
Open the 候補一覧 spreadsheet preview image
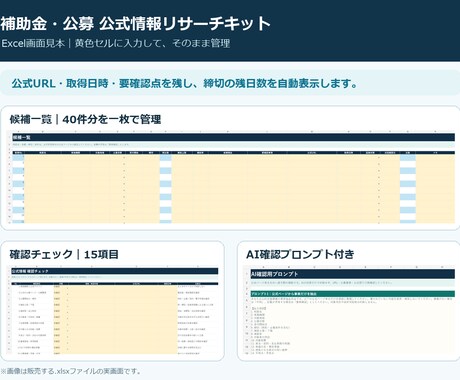pyautogui.click(x=231, y=177)
